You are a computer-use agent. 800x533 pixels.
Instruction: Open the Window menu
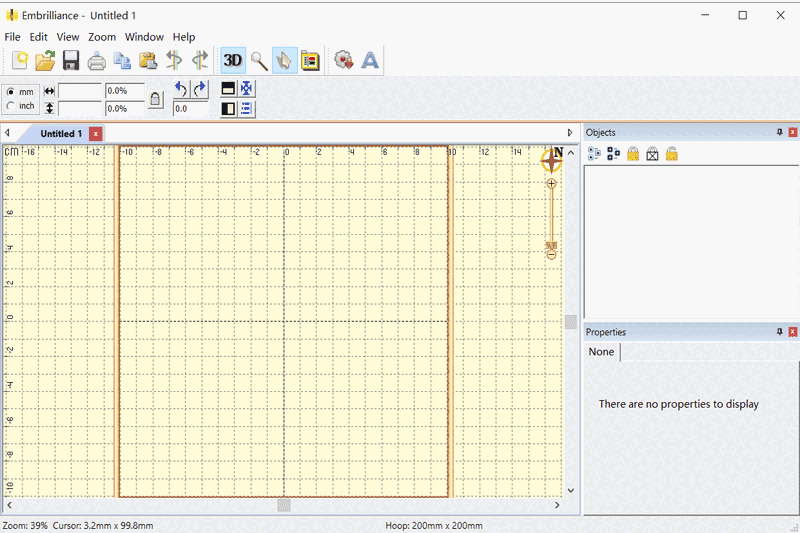(x=144, y=37)
